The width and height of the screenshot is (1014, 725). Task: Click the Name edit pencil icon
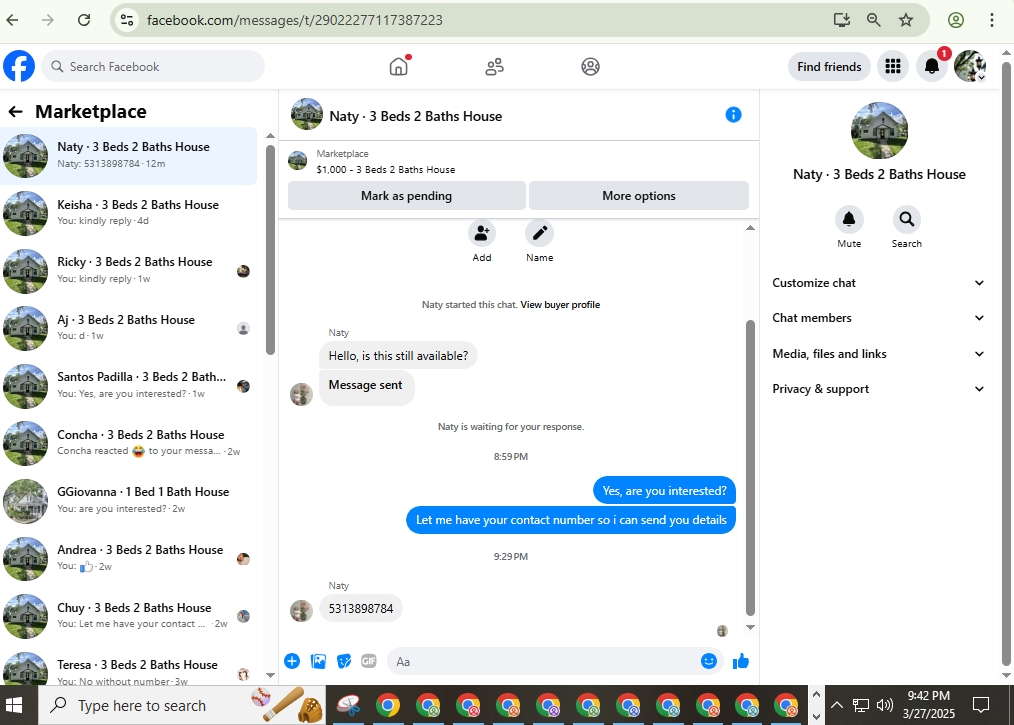point(539,233)
